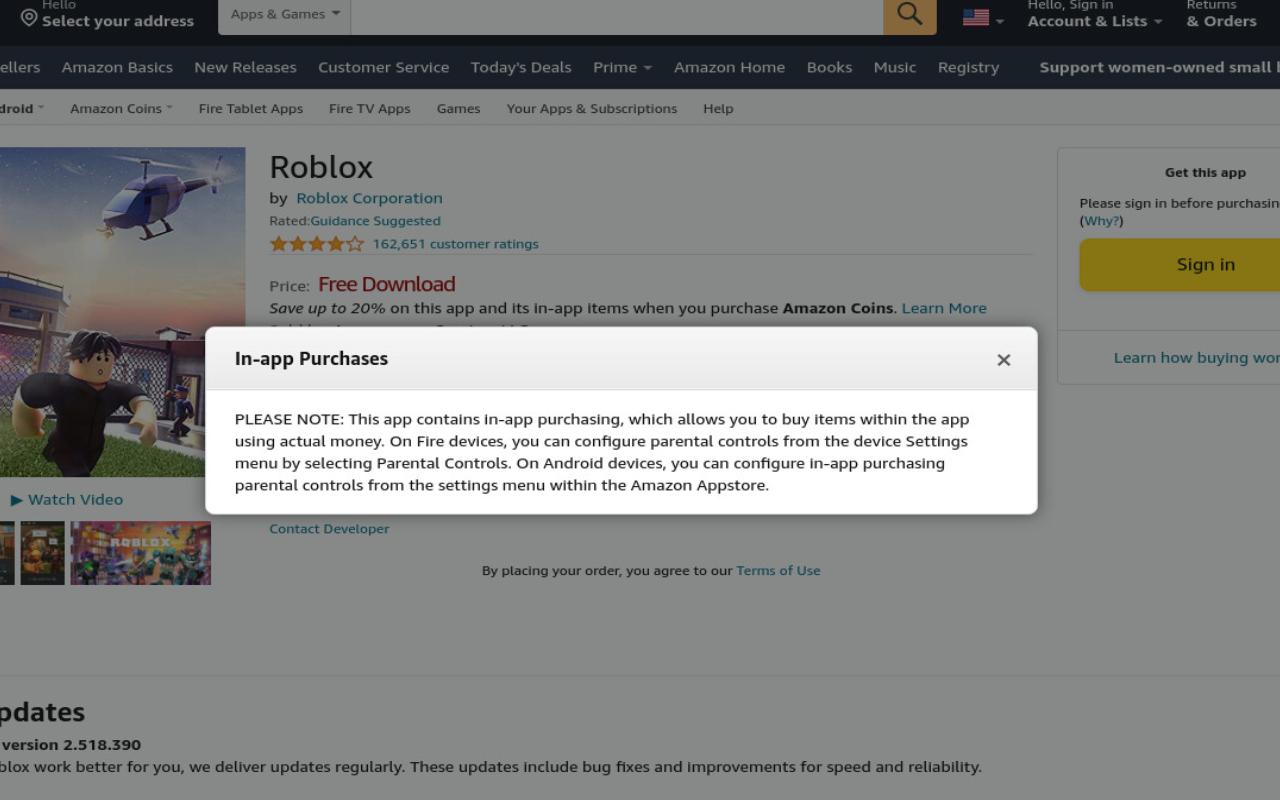Image resolution: width=1280 pixels, height=800 pixels.
Task: Open New Releases
Action: pos(245,67)
